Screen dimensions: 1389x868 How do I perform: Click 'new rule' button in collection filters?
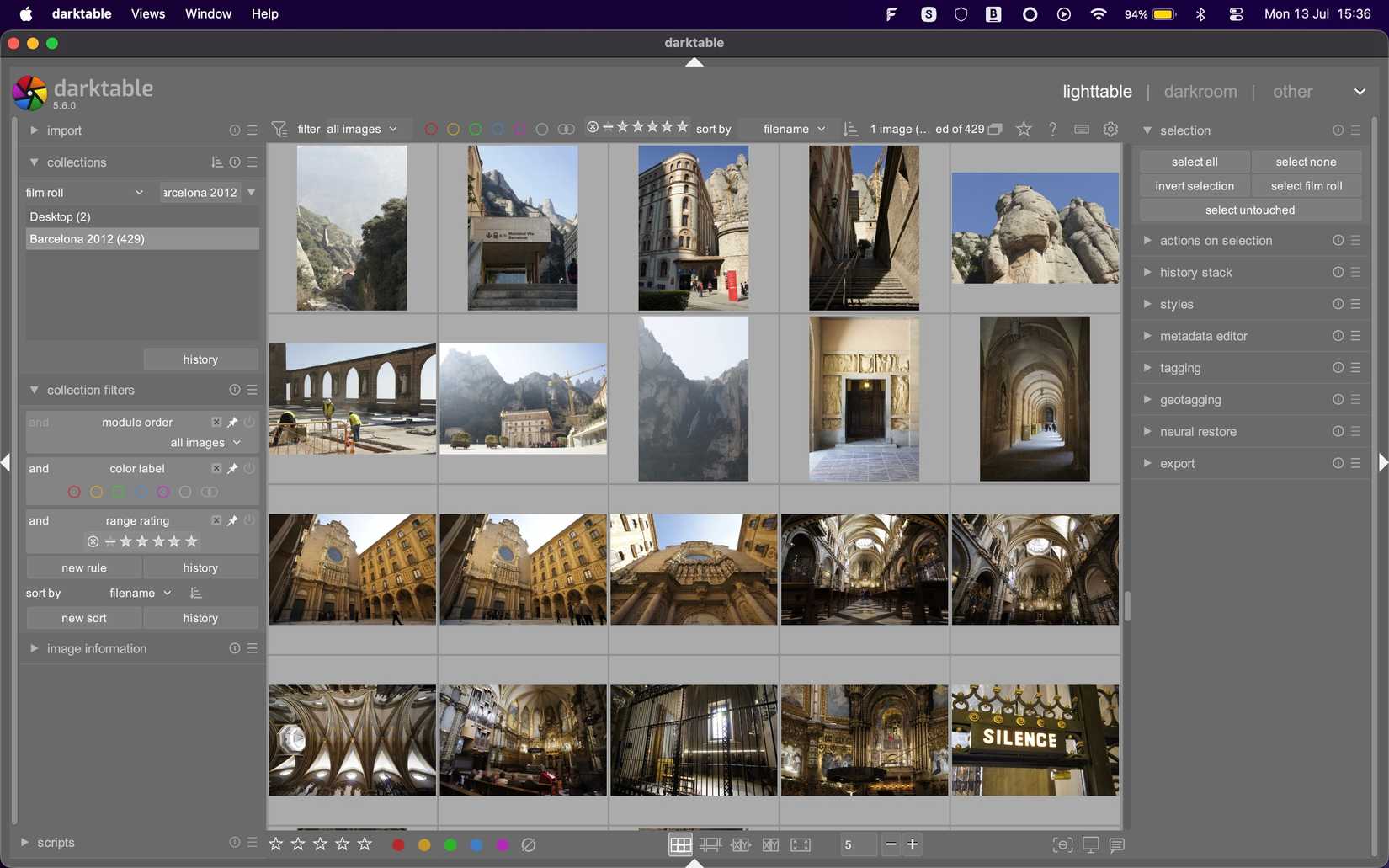(x=84, y=568)
